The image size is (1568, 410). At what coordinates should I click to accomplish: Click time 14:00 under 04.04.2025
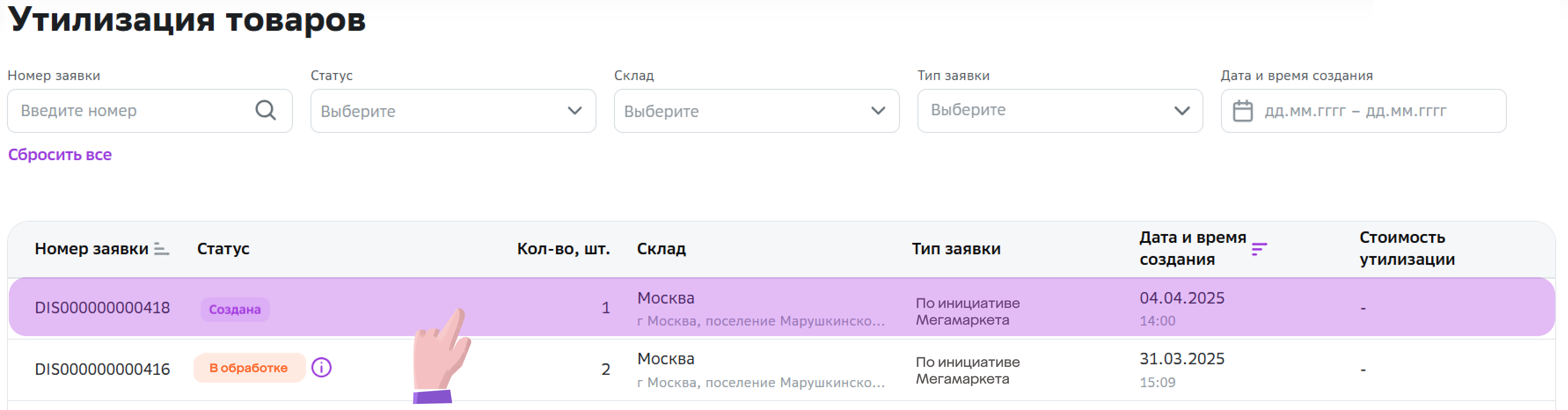[1157, 321]
